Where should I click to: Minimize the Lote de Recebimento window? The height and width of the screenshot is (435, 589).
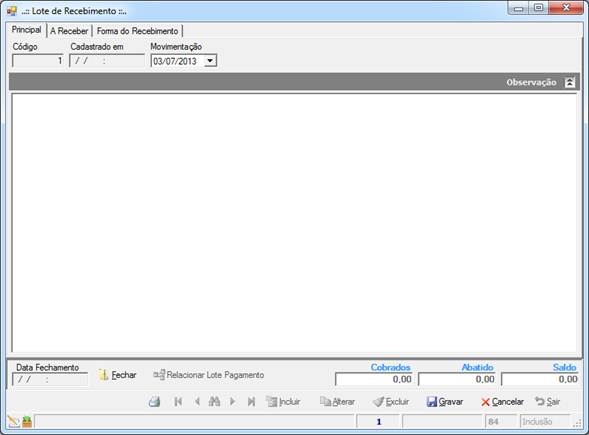click(x=519, y=8)
